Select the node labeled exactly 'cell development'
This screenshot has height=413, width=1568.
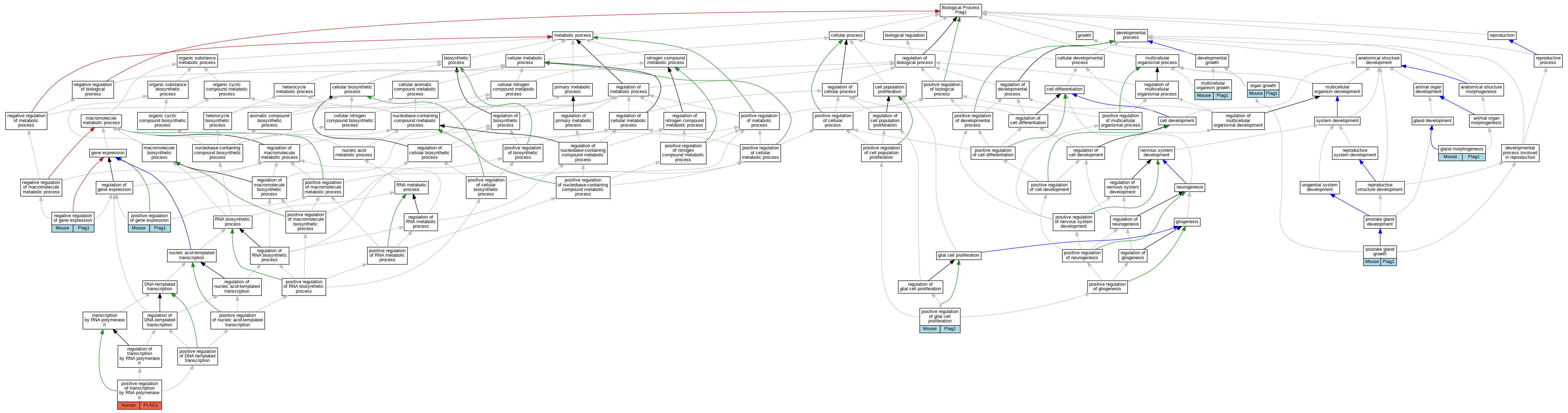pos(1177,121)
